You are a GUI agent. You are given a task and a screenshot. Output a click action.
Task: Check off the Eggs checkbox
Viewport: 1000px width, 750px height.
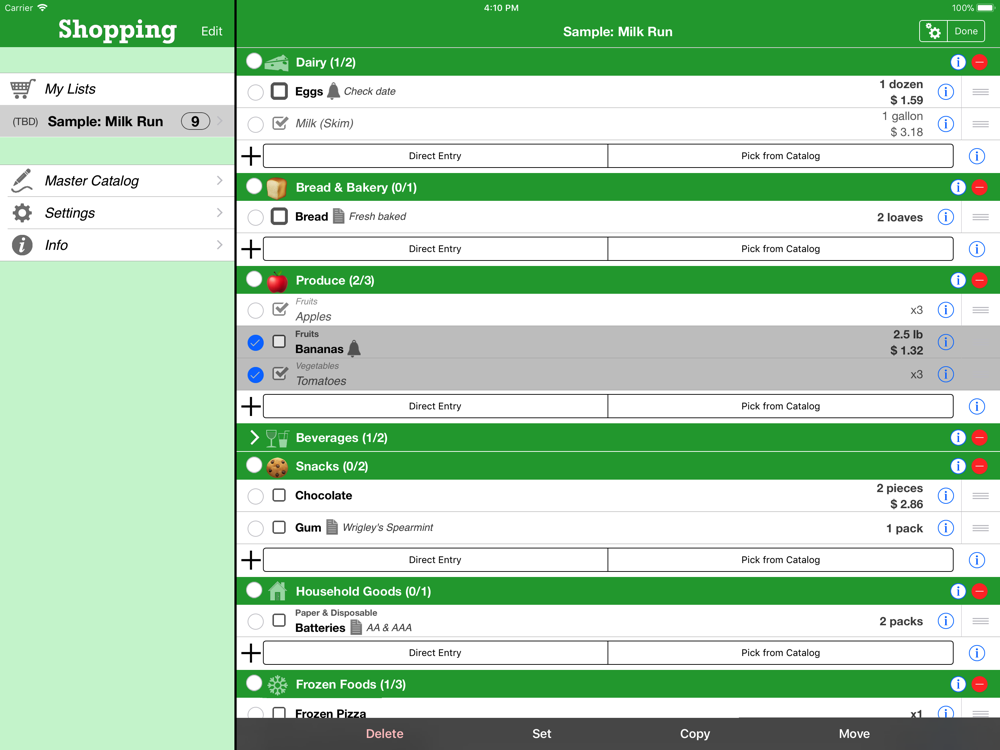tap(279, 92)
